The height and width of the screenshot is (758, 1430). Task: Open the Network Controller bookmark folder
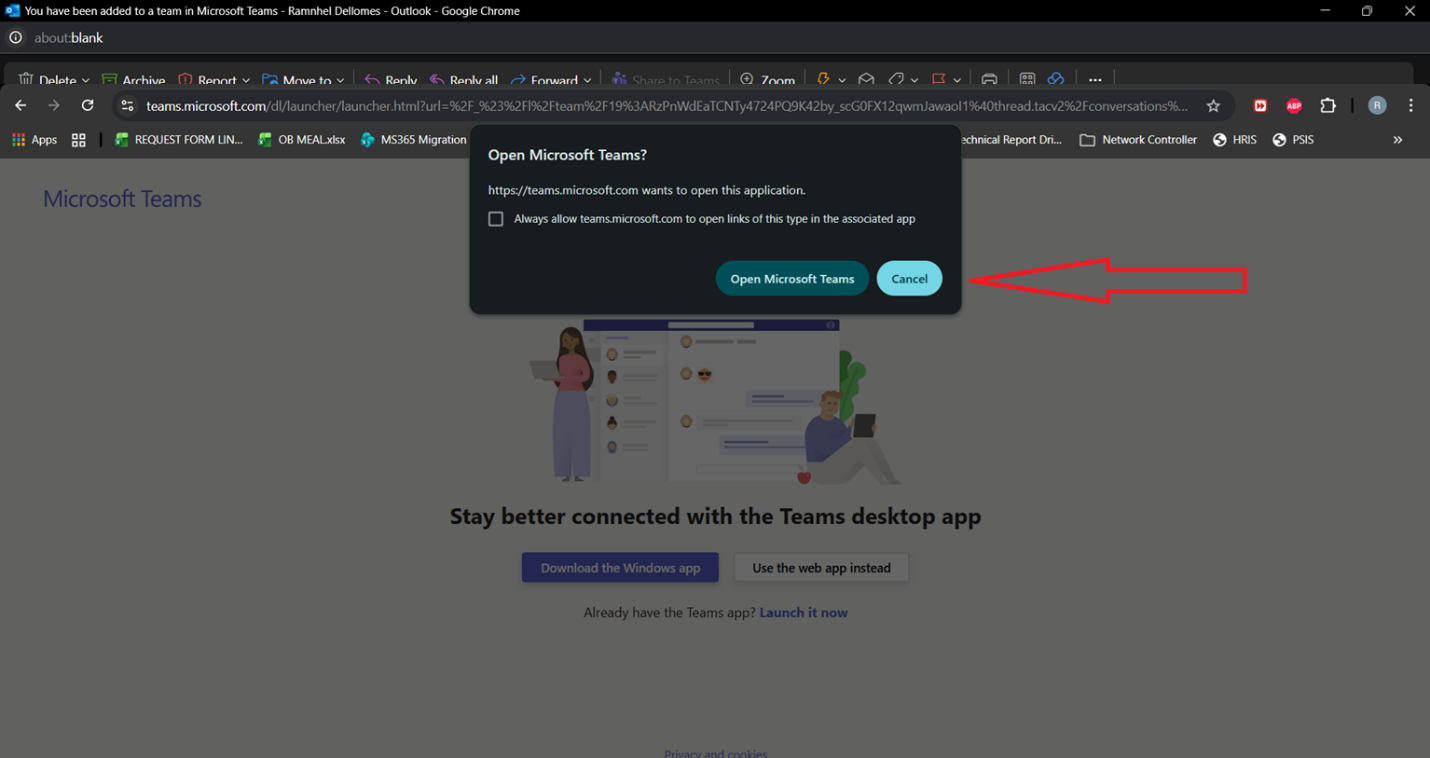tap(1138, 140)
